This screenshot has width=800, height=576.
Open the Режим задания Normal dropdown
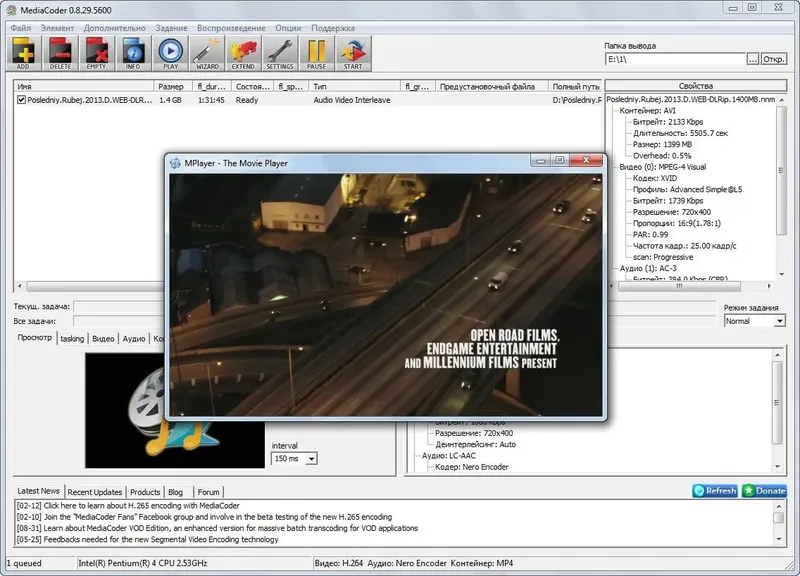(780, 321)
